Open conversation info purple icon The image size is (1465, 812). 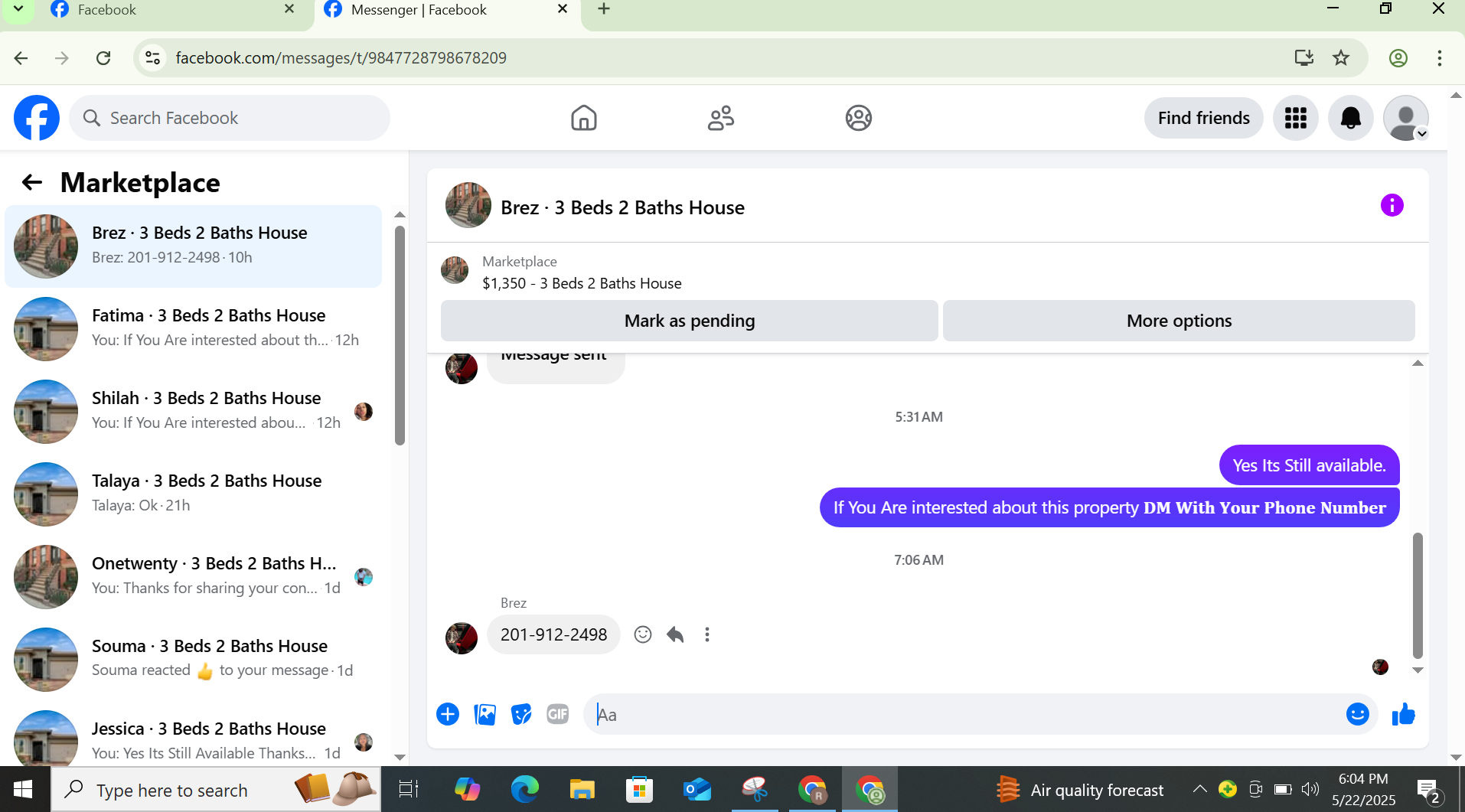(1392, 205)
